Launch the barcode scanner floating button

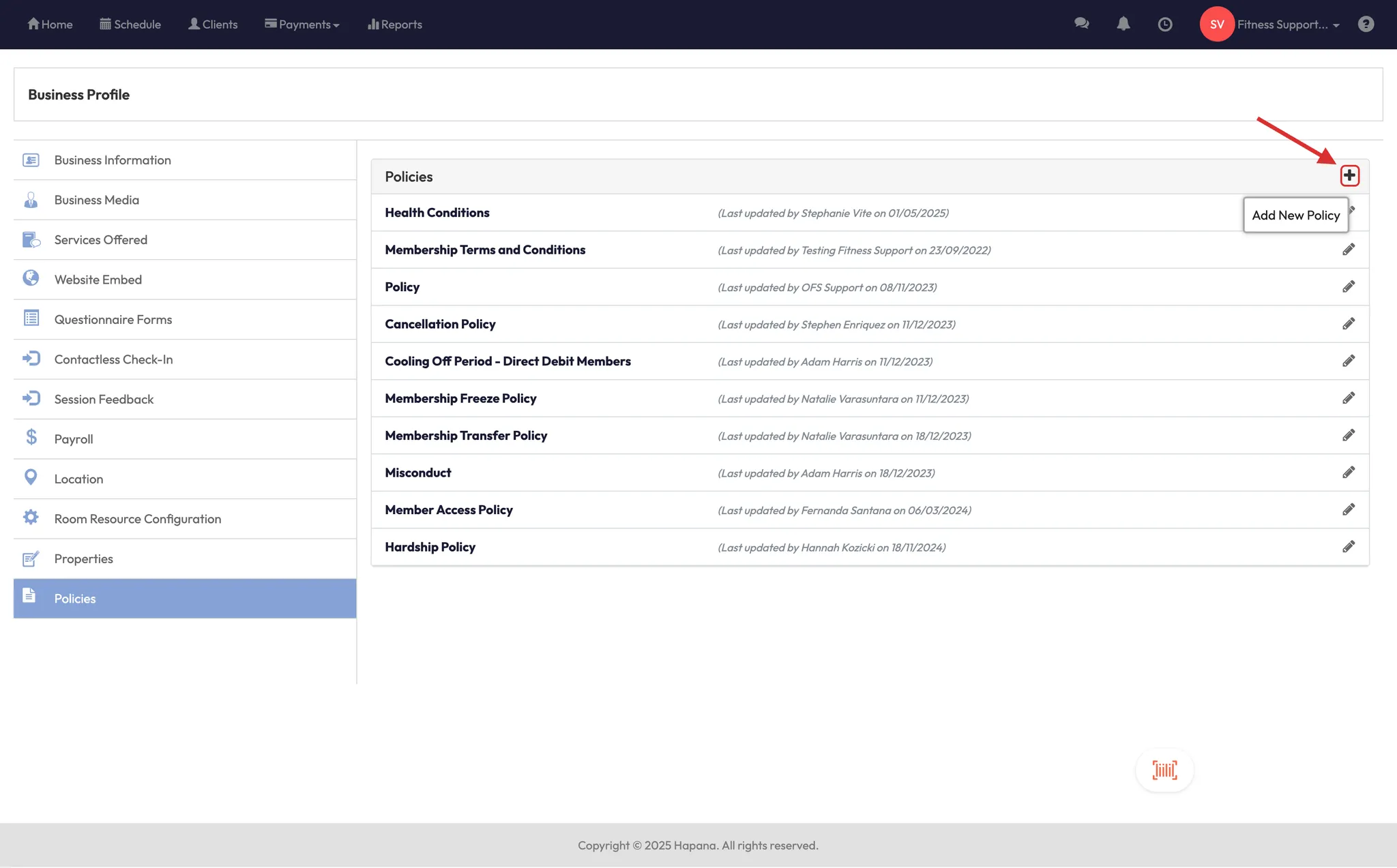point(1164,770)
